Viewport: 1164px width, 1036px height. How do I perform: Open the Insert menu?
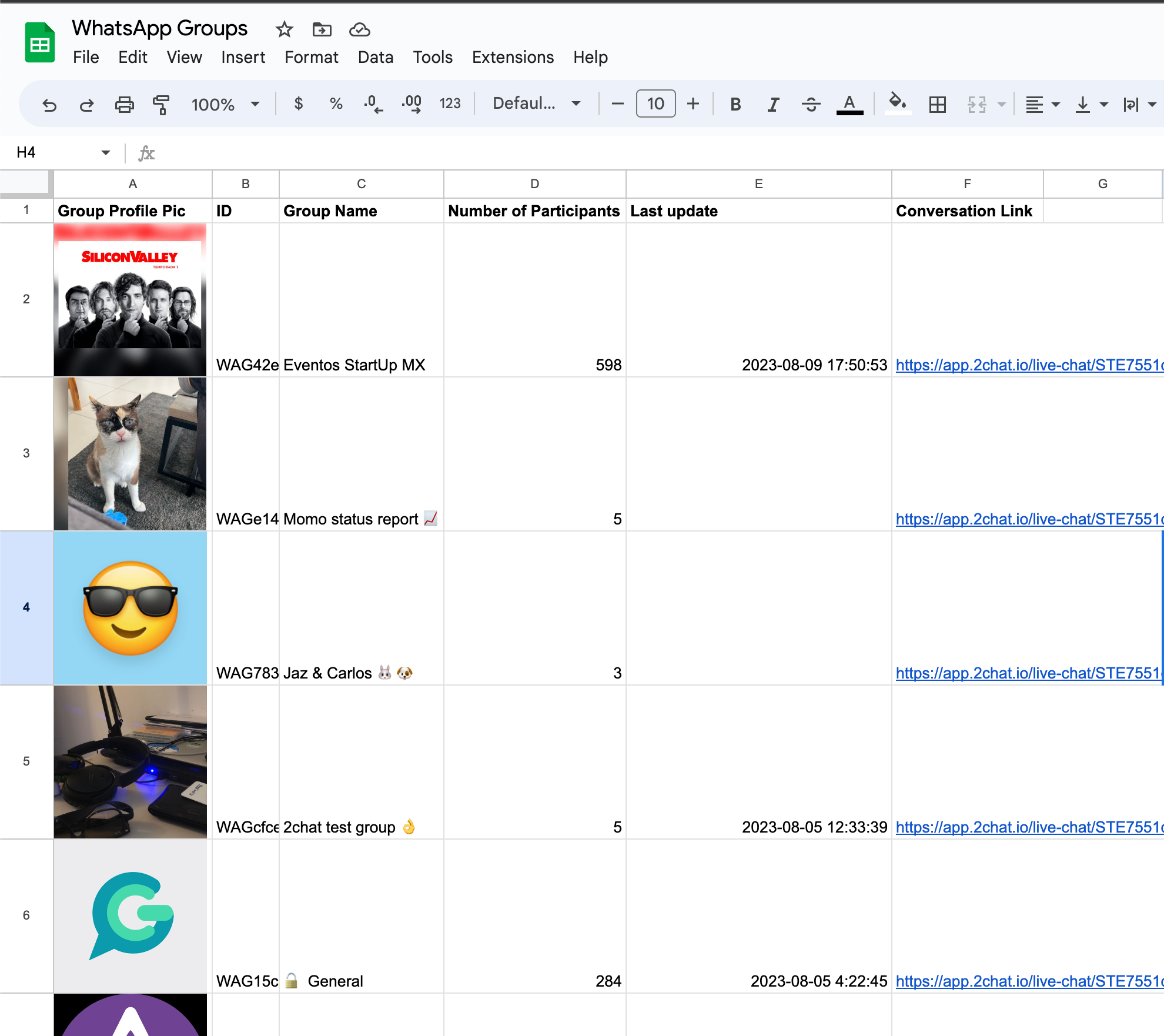coord(243,57)
